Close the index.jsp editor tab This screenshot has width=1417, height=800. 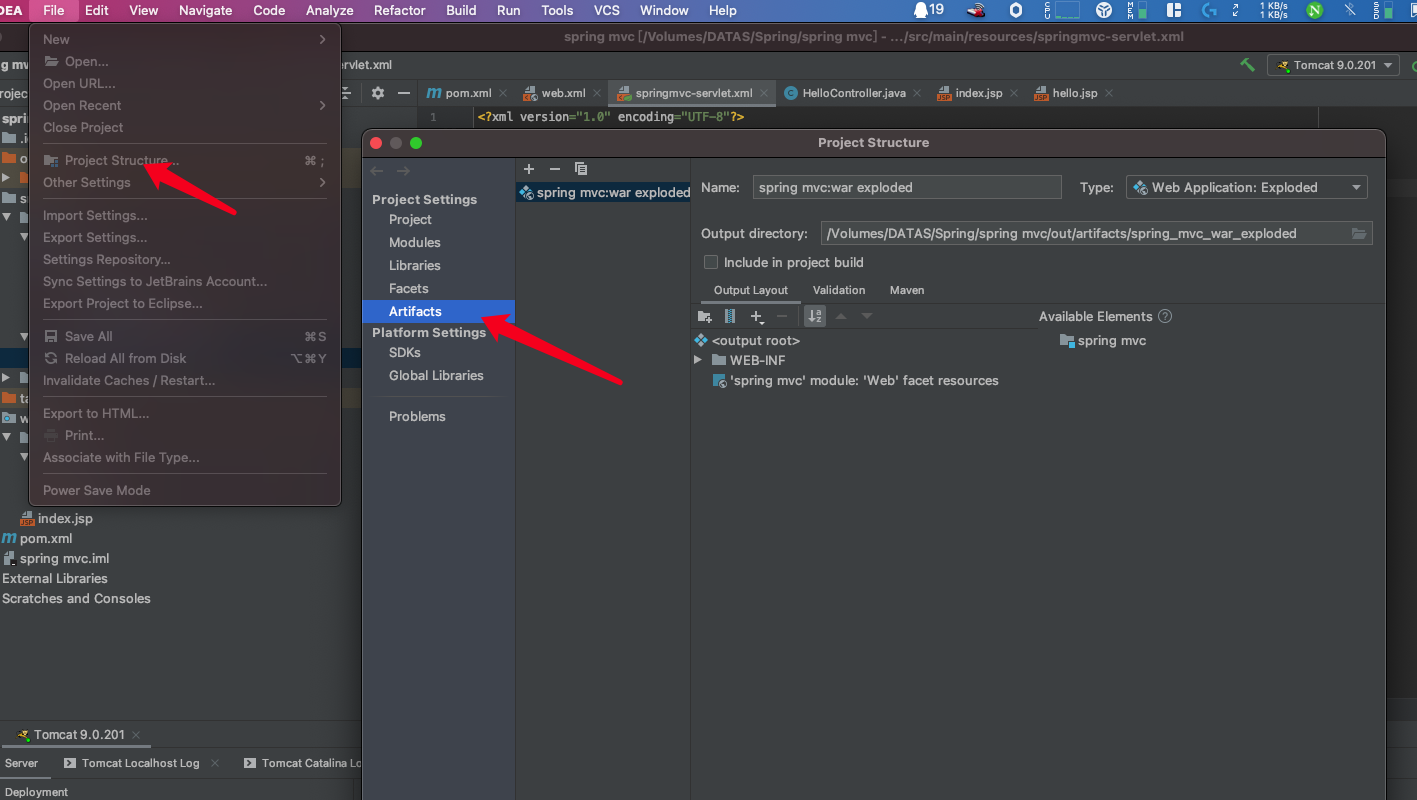[1013, 93]
